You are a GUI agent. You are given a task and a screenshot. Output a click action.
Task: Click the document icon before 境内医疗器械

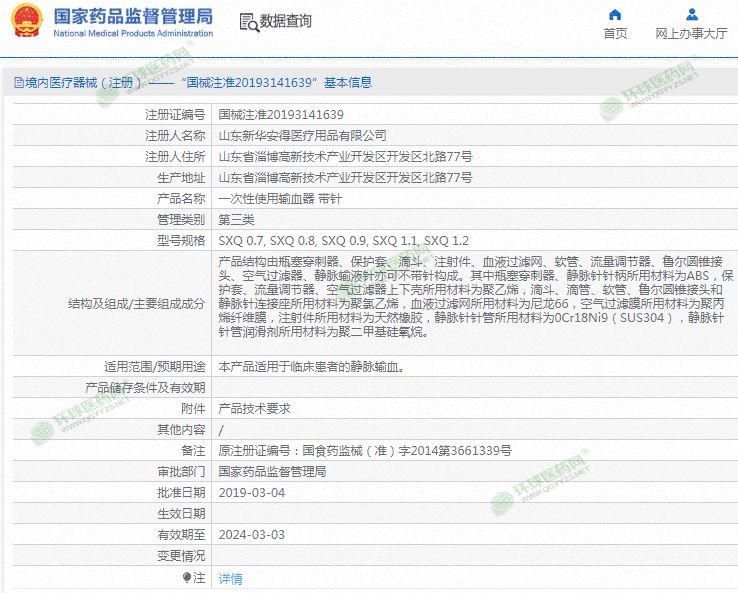[19, 82]
